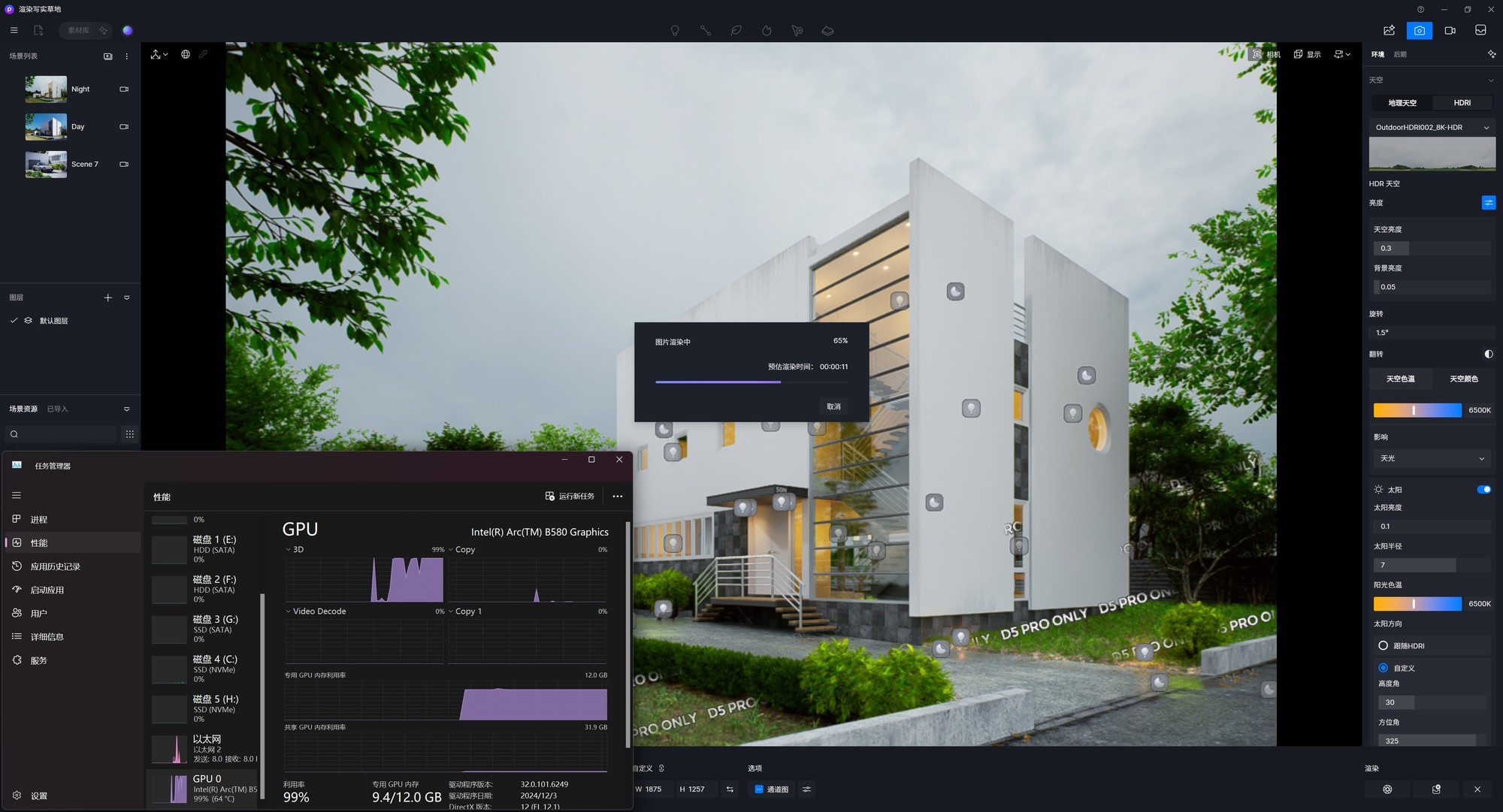Switch to geographic sky tab
Viewport: 1503px width, 812px height.
click(x=1402, y=103)
